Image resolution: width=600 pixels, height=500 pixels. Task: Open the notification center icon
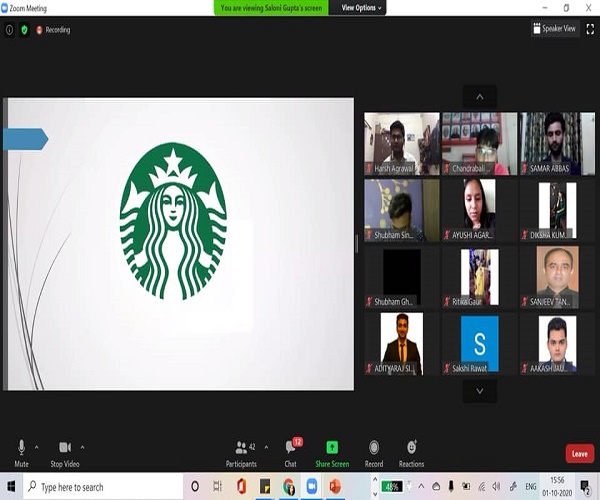pos(585,487)
